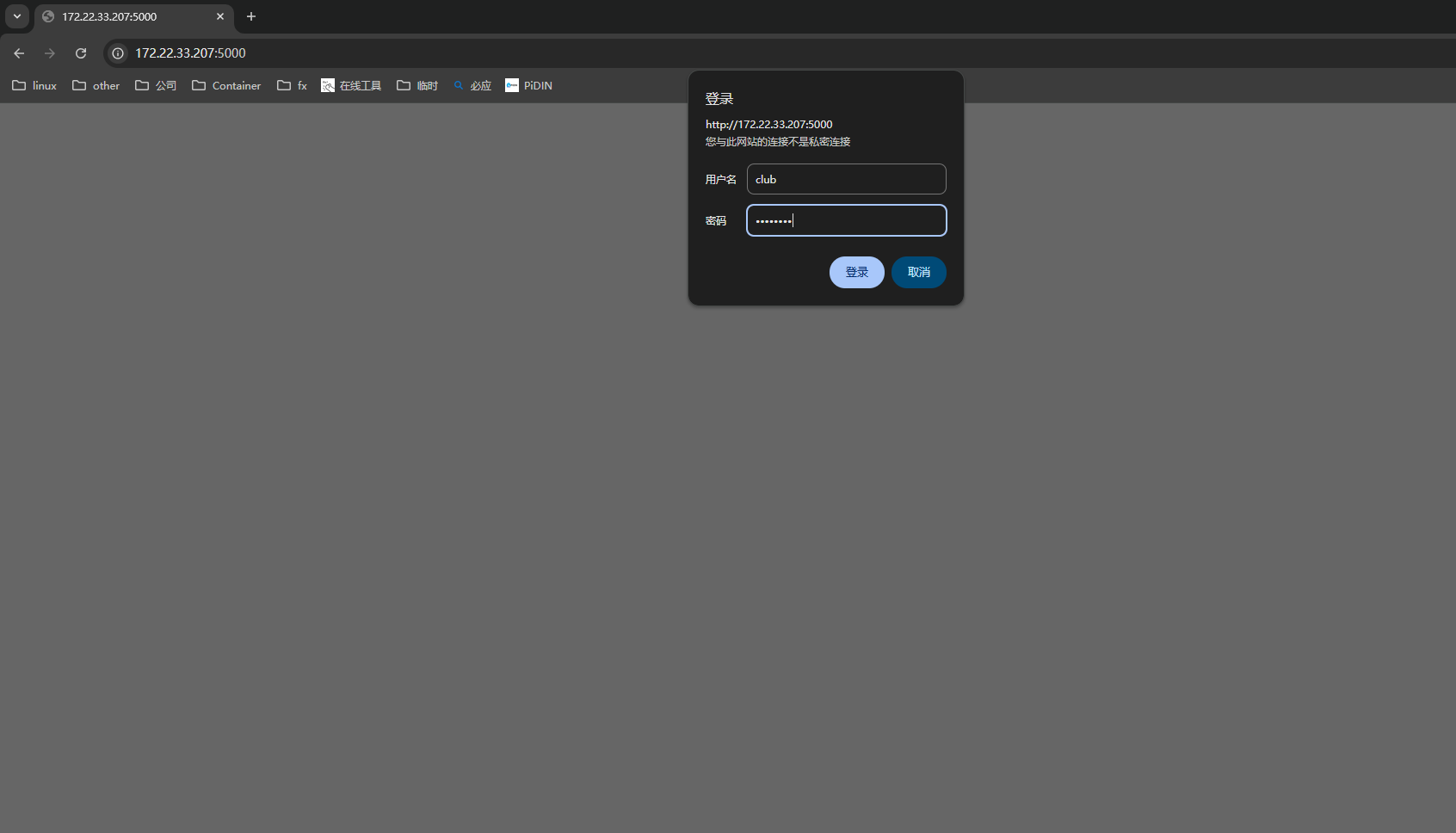Open the other bookmarks folder
The height and width of the screenshot is (833, 1456).
(96, 85)
